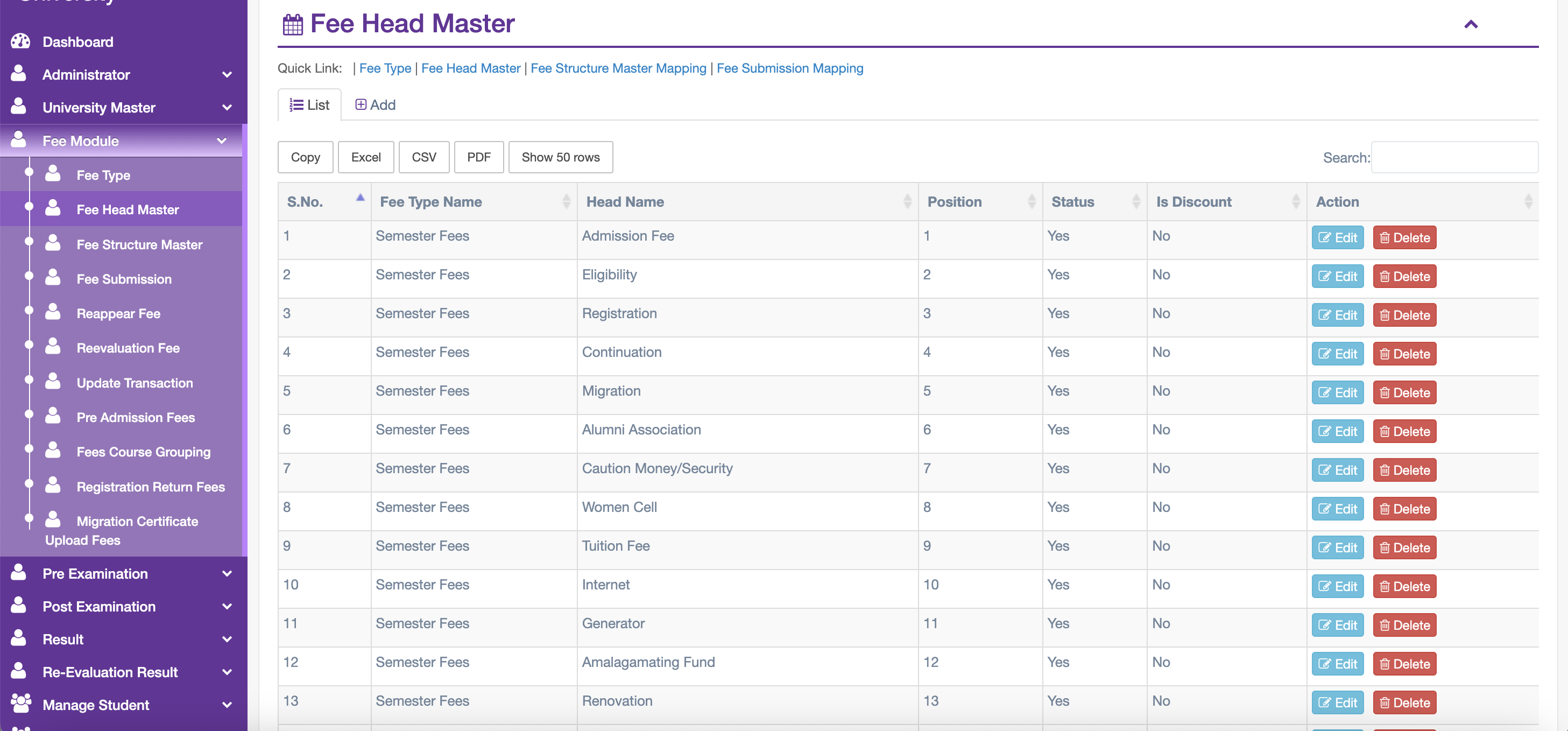Click the list icon on List tab

click(296, 105)
